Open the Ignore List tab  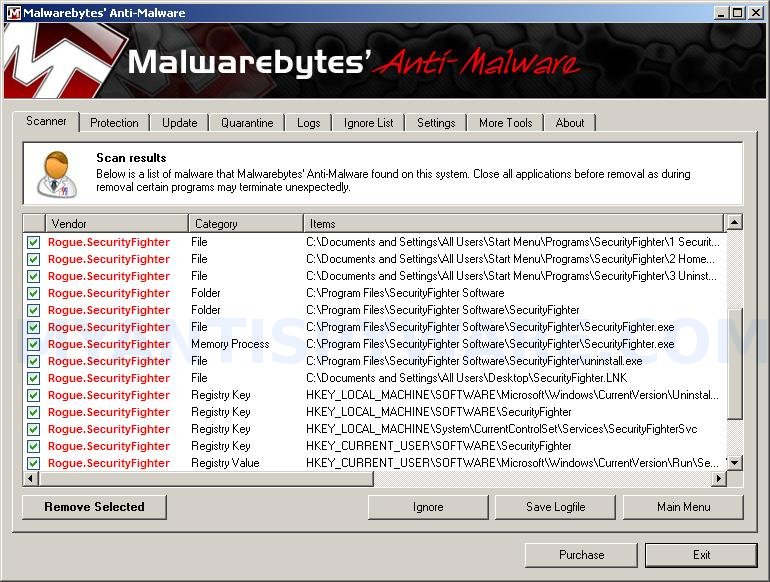point(368,123)
